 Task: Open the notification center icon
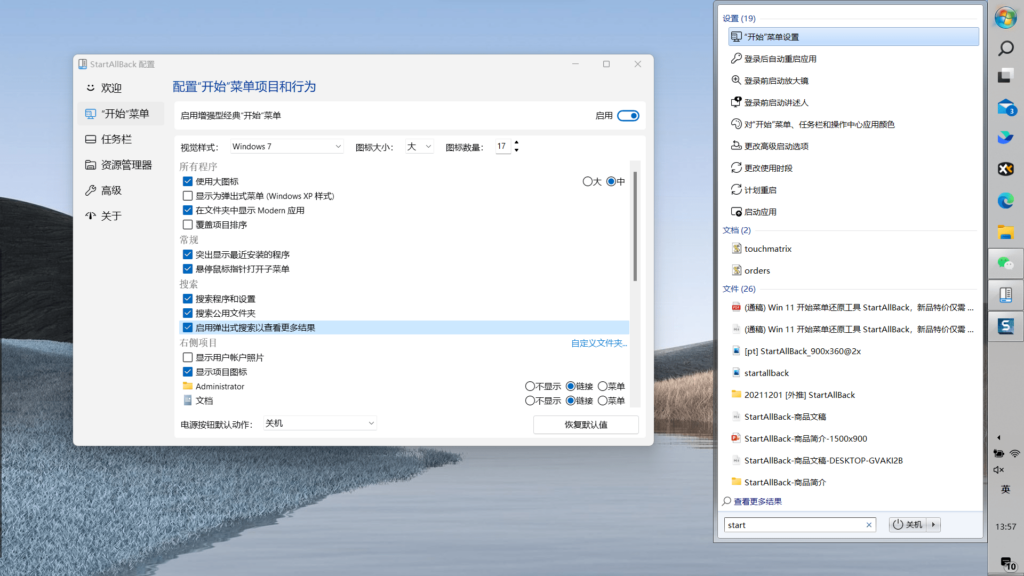[x=1007, y=562]
